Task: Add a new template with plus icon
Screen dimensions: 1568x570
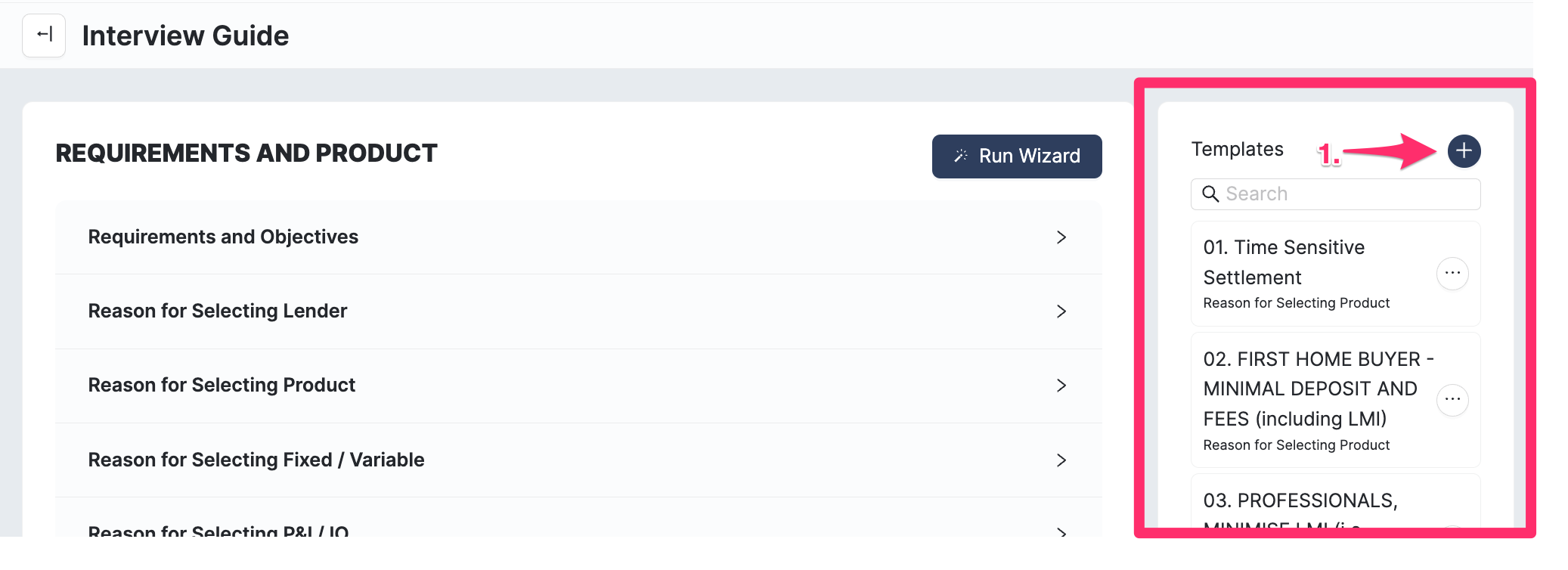Action: [x=1464, y=151]
